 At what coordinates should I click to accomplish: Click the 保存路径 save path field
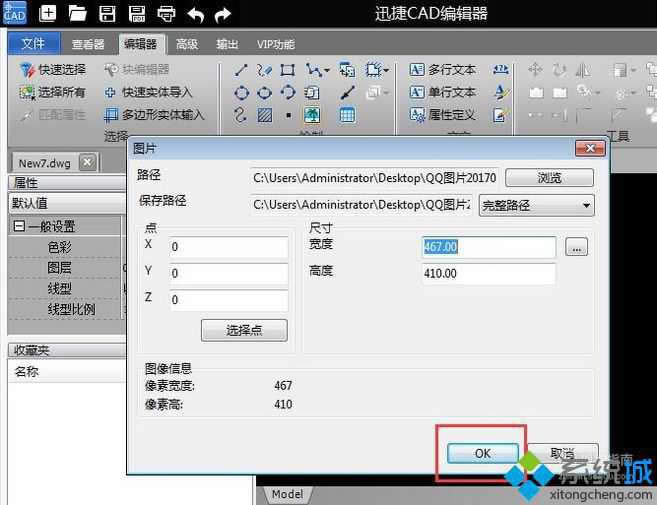pyautogui.click(x=362, y=205)
